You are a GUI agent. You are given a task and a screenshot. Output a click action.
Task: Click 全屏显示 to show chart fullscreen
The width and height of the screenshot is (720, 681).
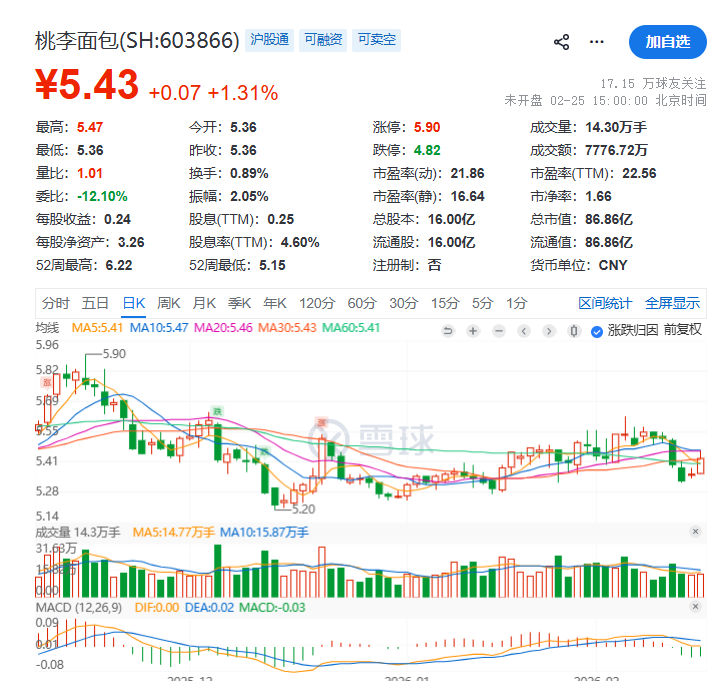coord(672,303)
